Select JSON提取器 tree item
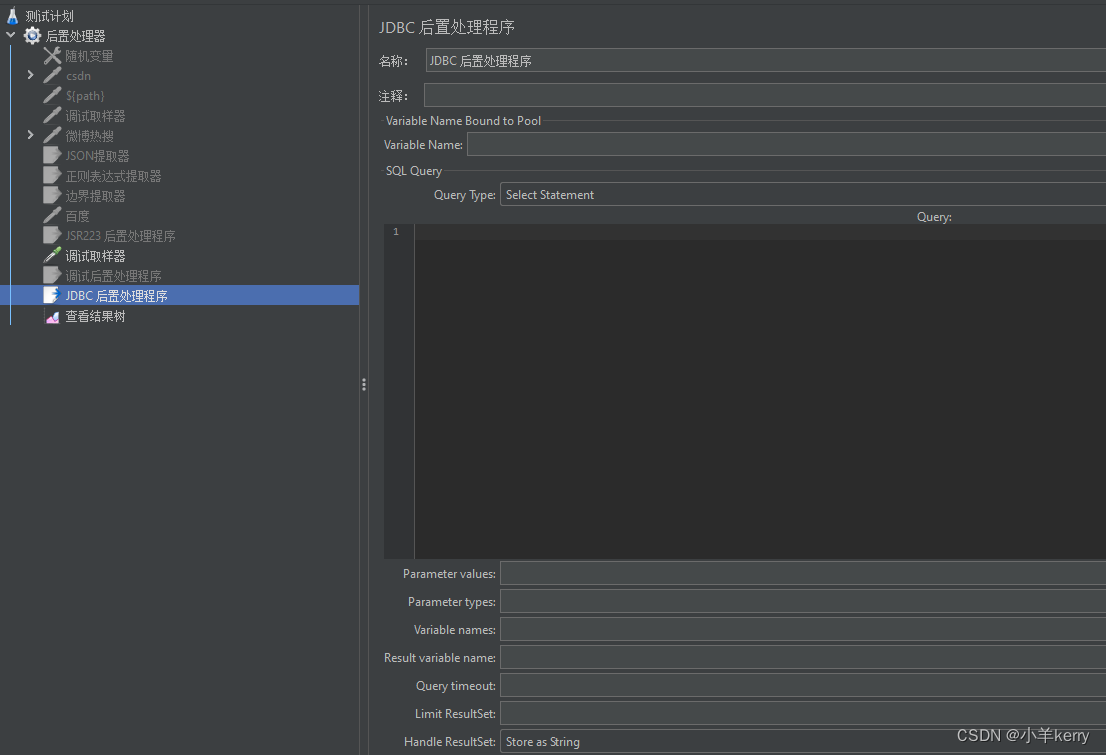Screen dimensions: 1106x755 (97, 156)
